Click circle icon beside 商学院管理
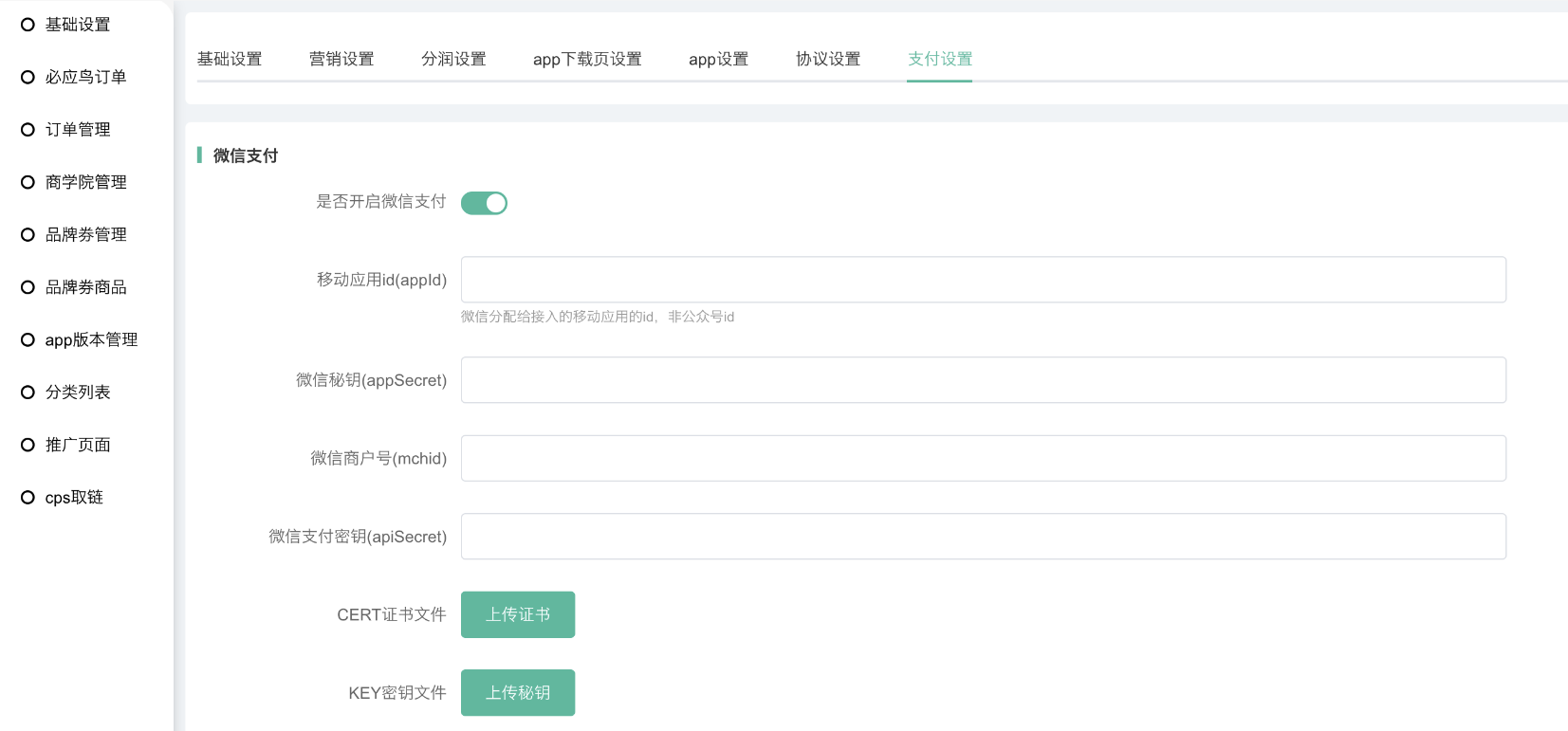1568x731 pixels. [28, 182]
